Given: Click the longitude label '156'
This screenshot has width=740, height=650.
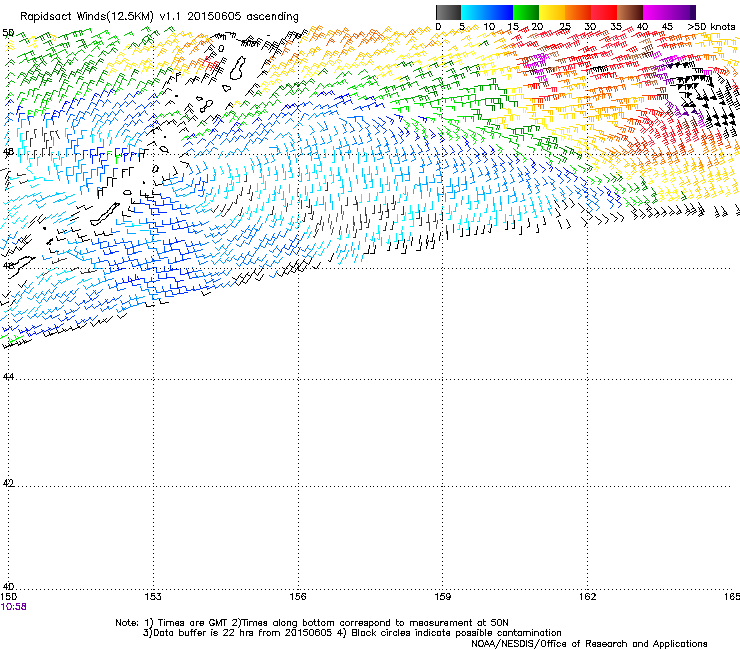Looking at the screenshot, I should tap(298, 597).
